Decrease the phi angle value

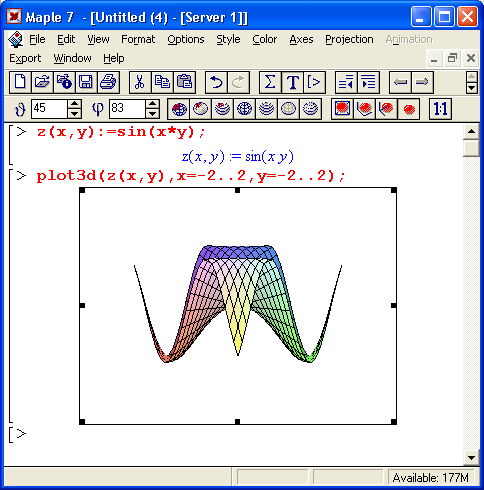pyautogui.click(x=152, y=113)
